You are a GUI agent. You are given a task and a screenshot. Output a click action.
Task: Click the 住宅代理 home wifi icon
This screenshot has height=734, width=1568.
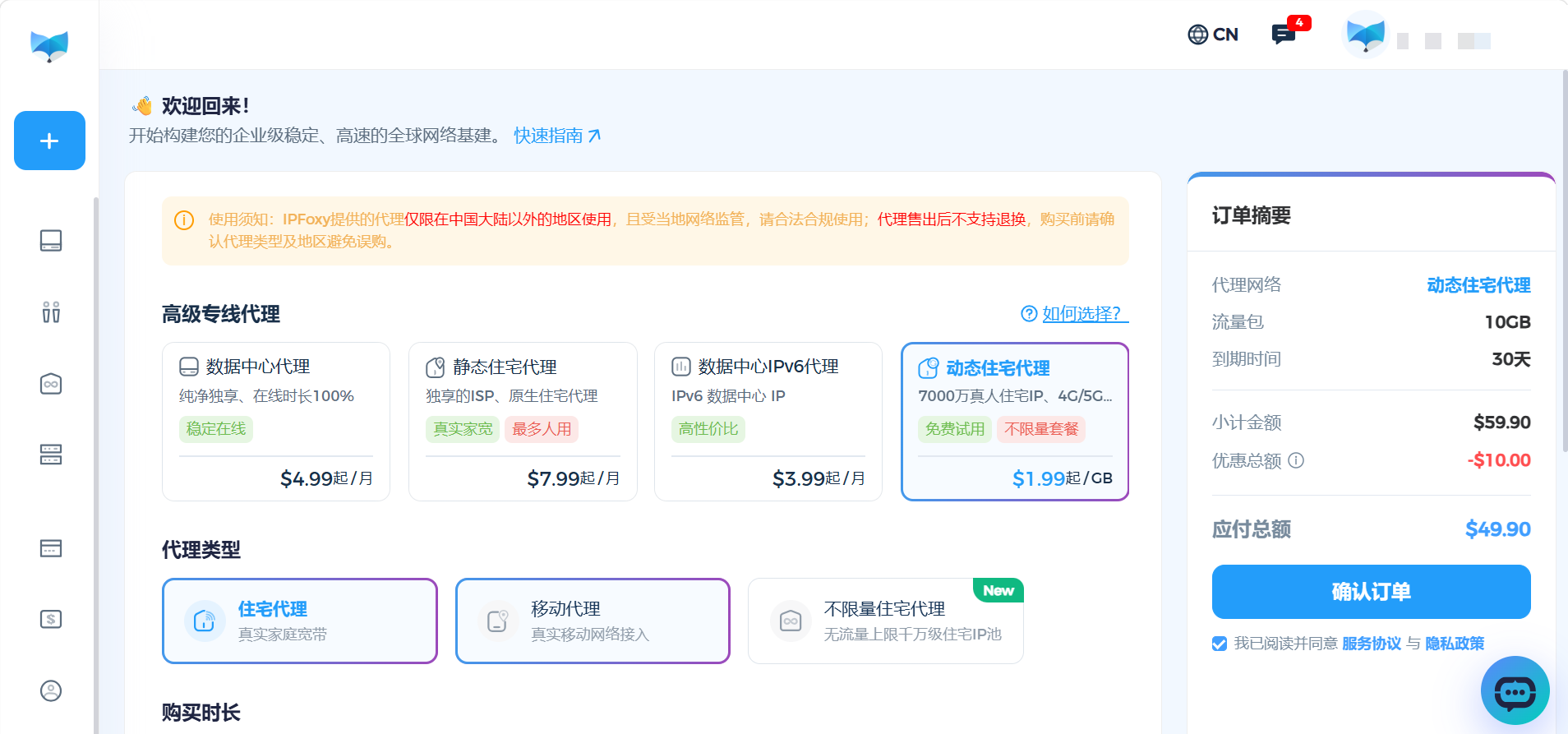coord(205,621)
